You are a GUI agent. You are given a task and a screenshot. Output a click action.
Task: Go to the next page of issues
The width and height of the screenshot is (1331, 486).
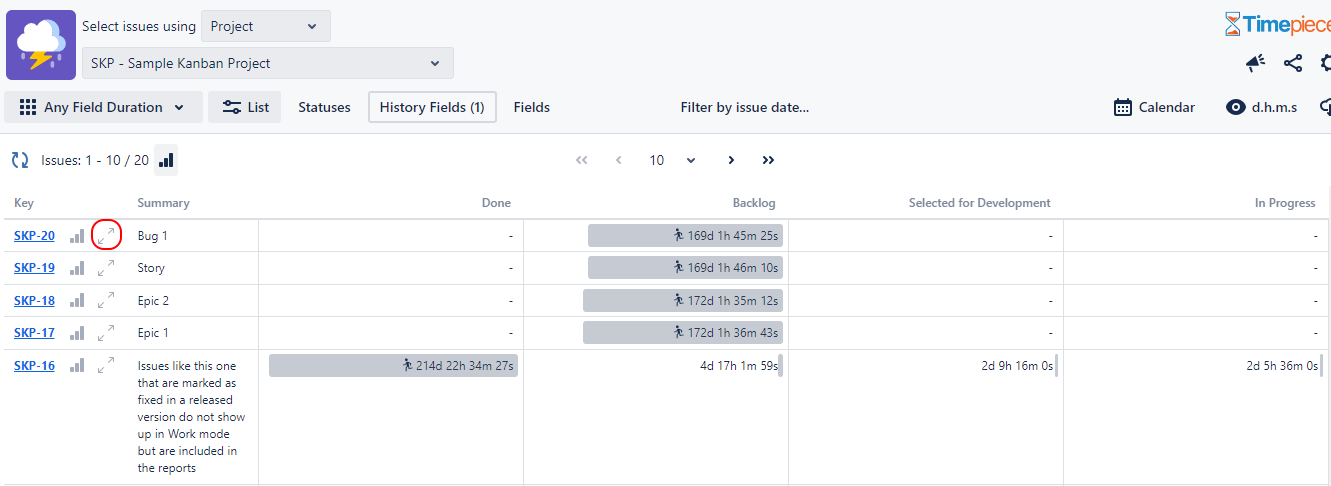click(731, 160)
